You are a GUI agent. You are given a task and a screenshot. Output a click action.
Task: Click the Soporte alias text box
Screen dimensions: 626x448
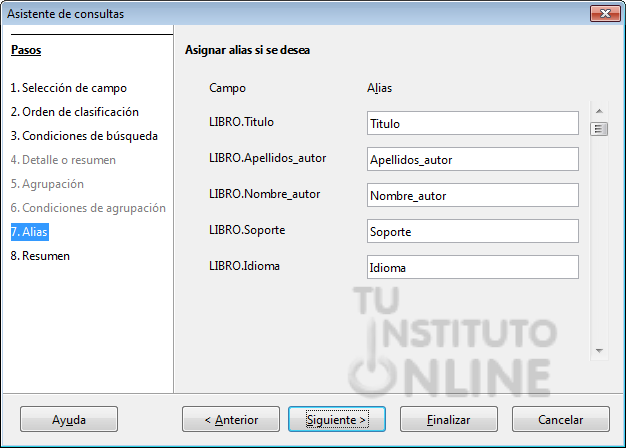coord(473,231)
